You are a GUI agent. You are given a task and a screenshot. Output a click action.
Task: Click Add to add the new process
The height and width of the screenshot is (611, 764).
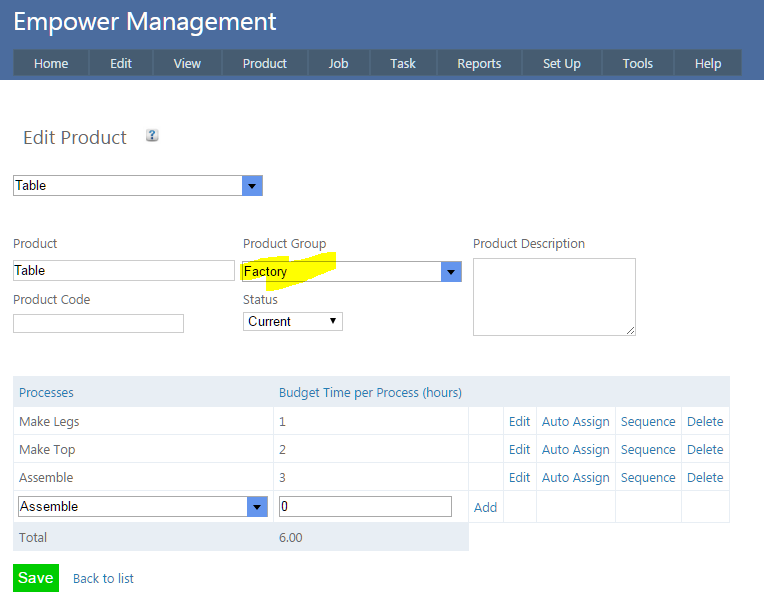click(485, 508)
